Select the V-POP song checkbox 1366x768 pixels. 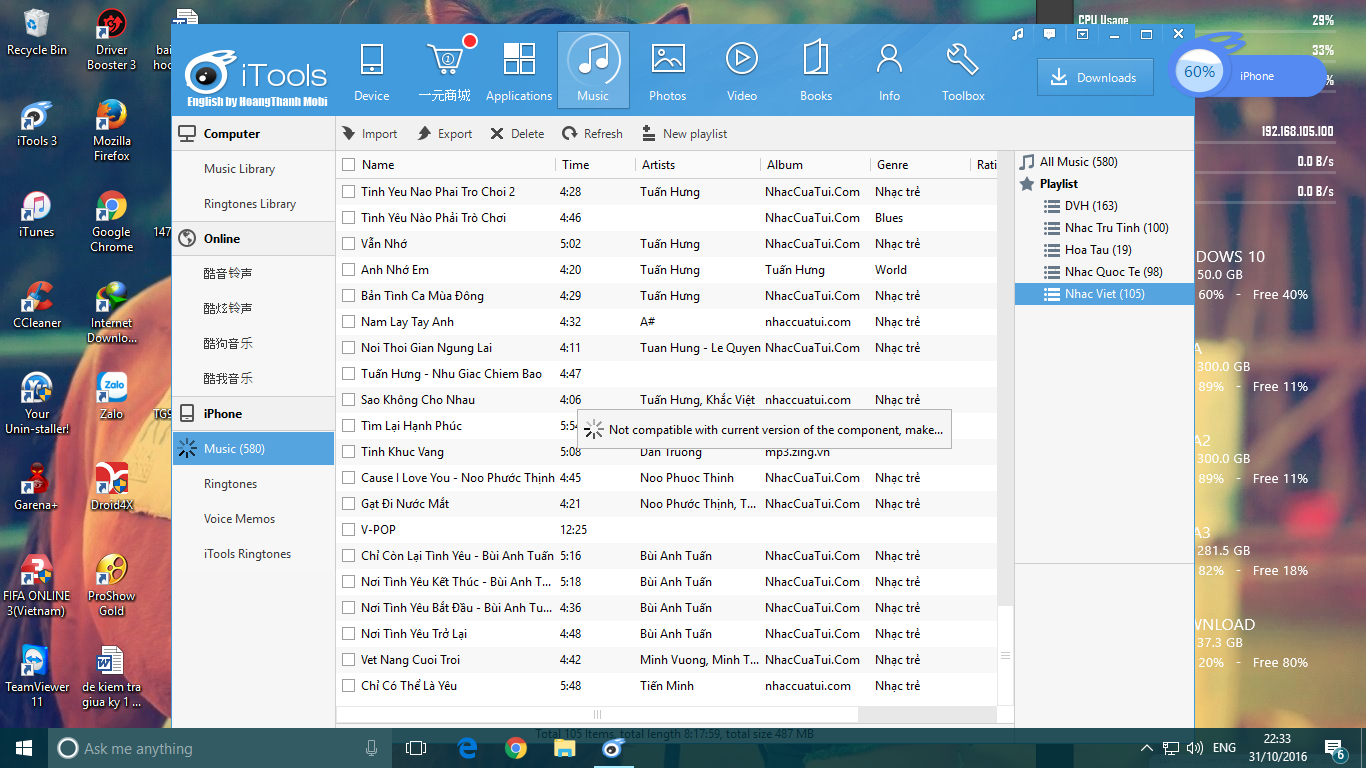pos(348,530)
